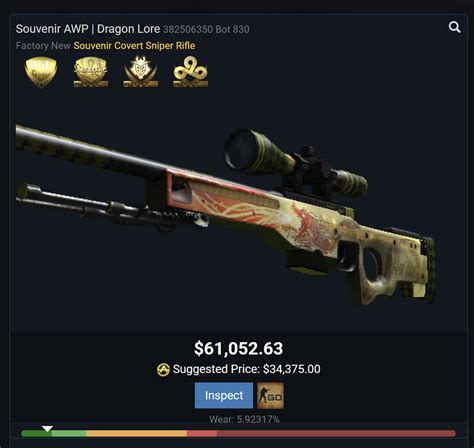Select the G2 samurai gold sticker
The width and height of the screenshot is (474, 448).
(x=140, y=71)
